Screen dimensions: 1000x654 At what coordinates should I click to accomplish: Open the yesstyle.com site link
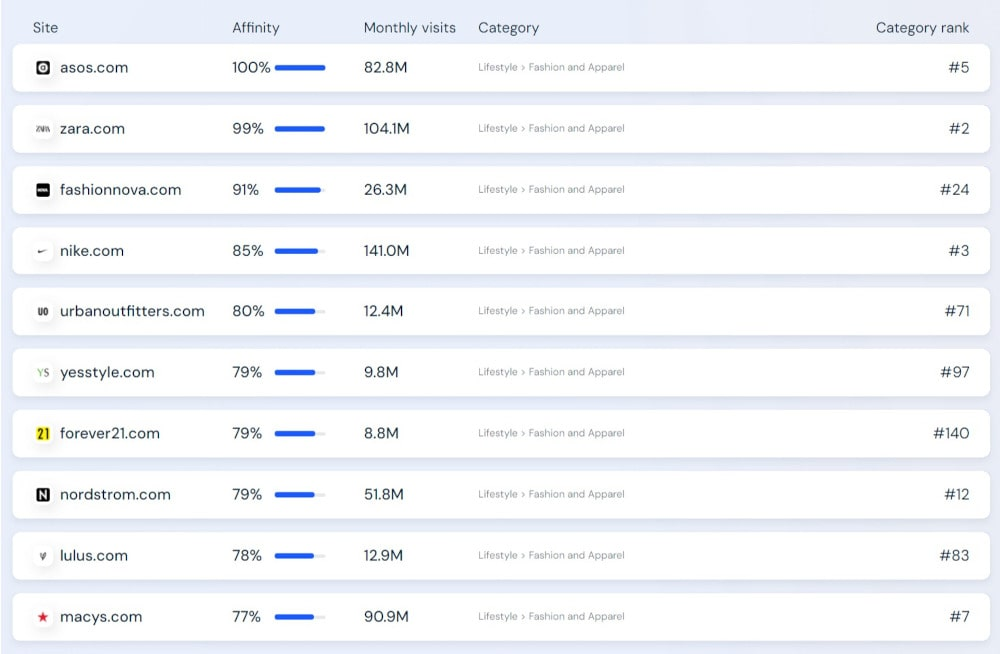tap(107, 373)
